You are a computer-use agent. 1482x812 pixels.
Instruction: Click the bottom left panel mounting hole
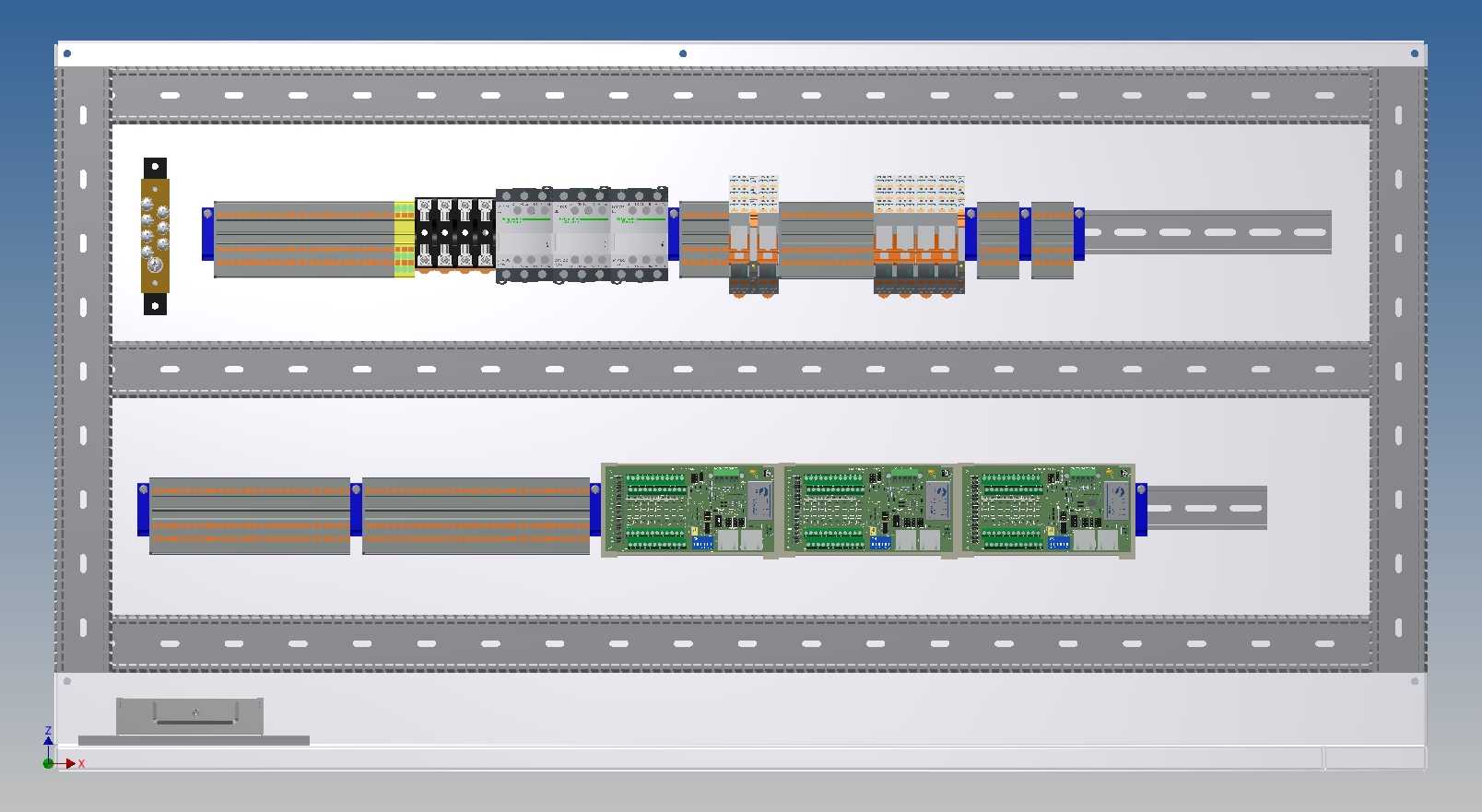[x=67, y=681]
